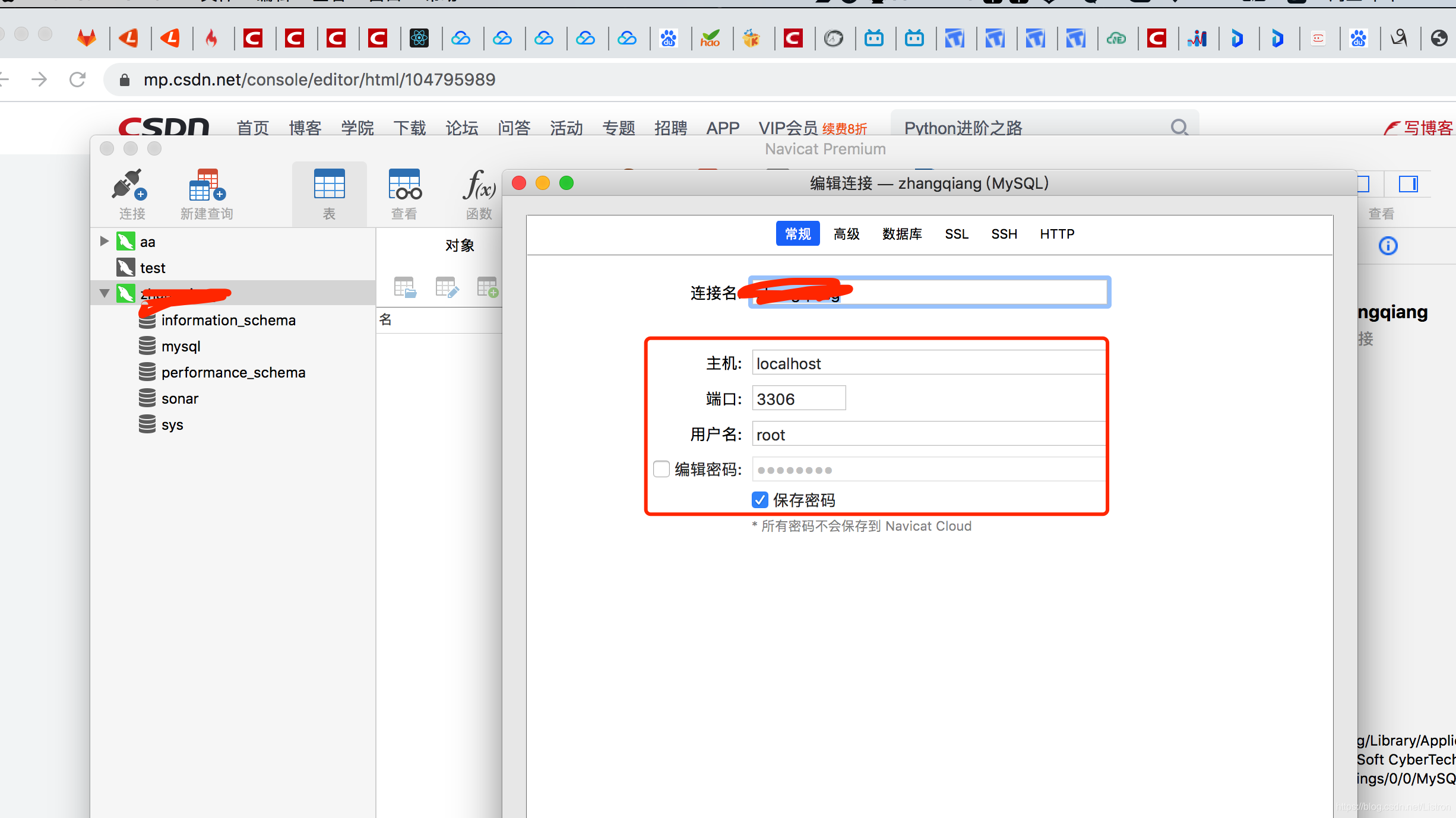
Task: Expand the aa connection tree arrow
Action: pos(104,241)
